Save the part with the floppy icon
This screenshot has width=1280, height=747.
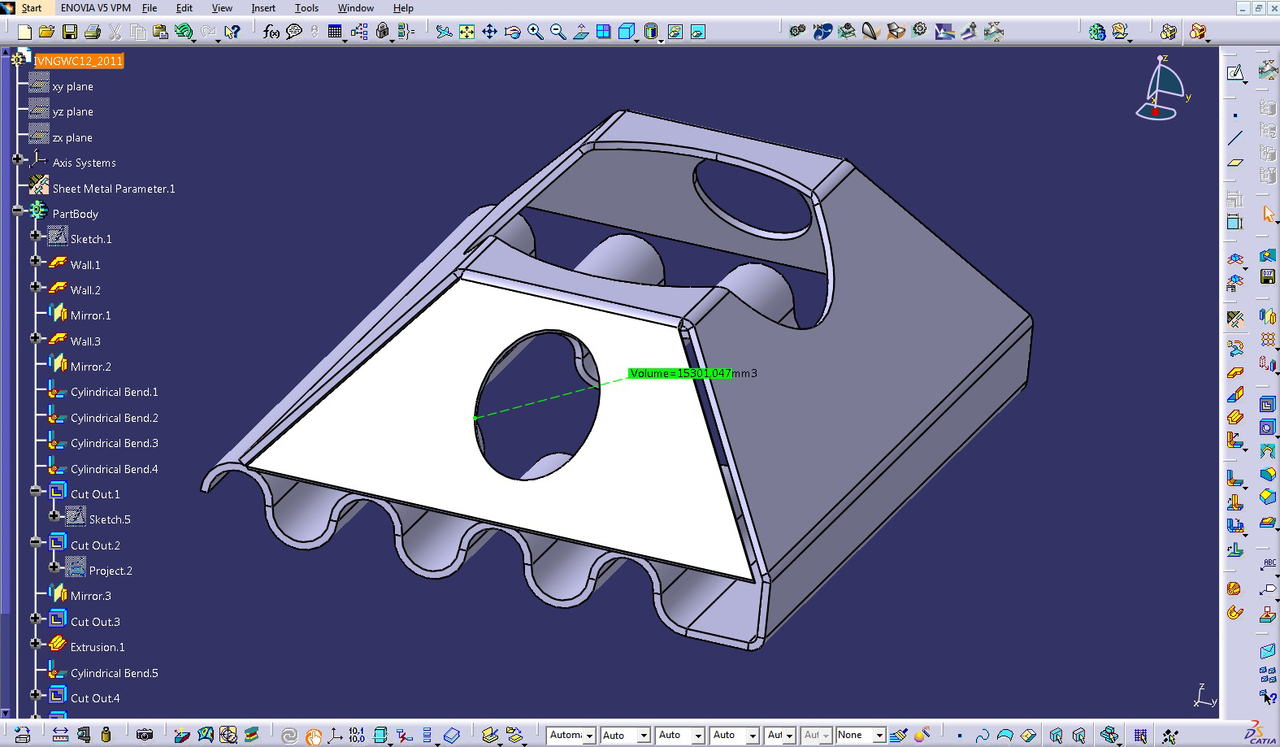coord(69,32)
